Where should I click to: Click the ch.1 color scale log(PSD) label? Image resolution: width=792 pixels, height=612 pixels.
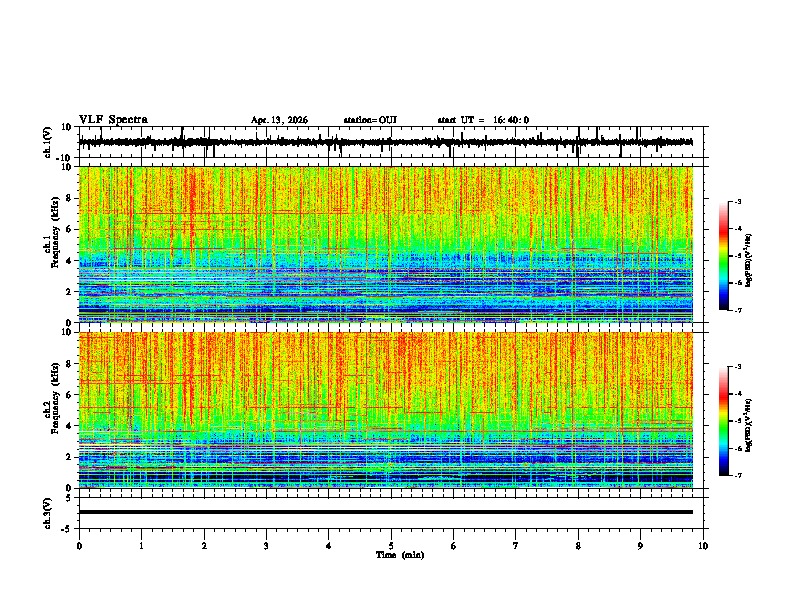click(749, 261)
